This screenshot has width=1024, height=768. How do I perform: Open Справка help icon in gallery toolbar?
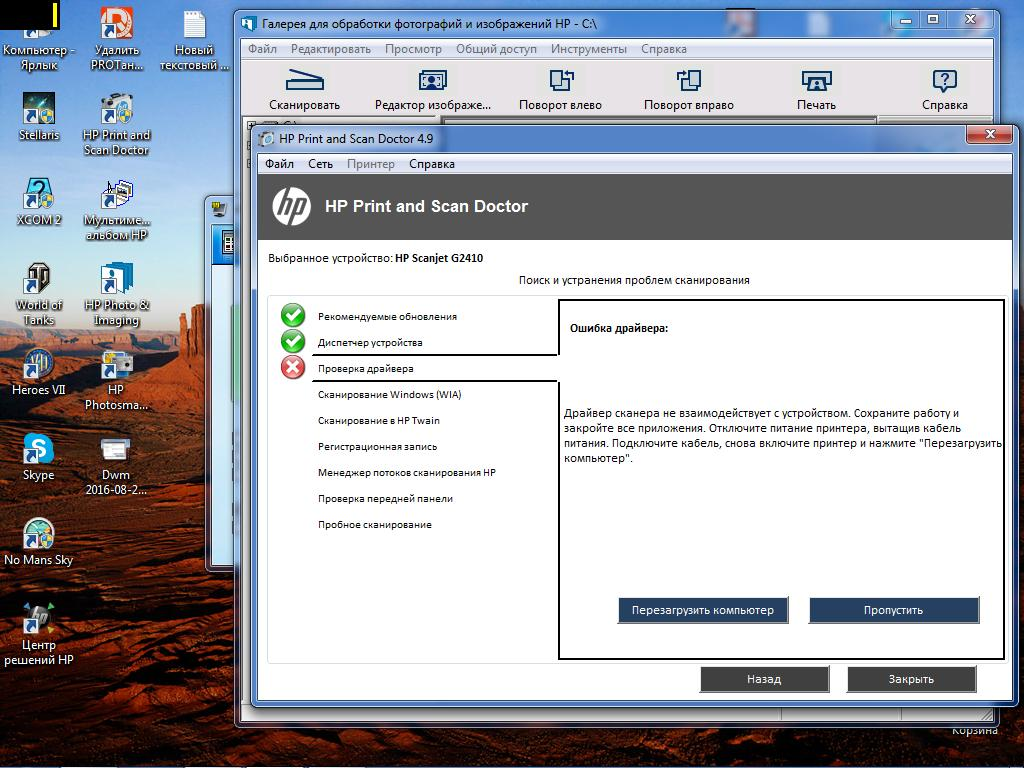(944, 80)
